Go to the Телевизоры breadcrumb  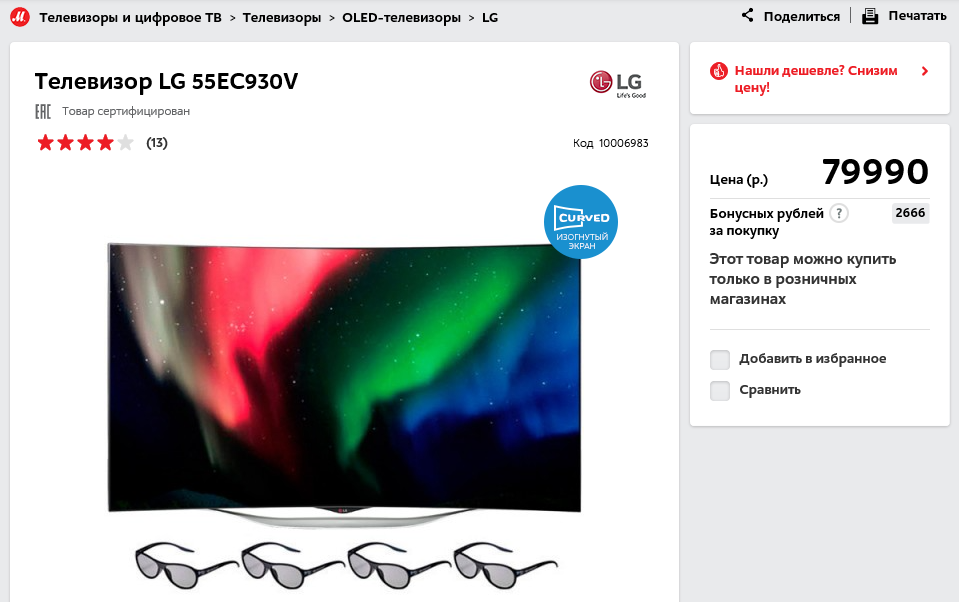[x=282, y=18]
